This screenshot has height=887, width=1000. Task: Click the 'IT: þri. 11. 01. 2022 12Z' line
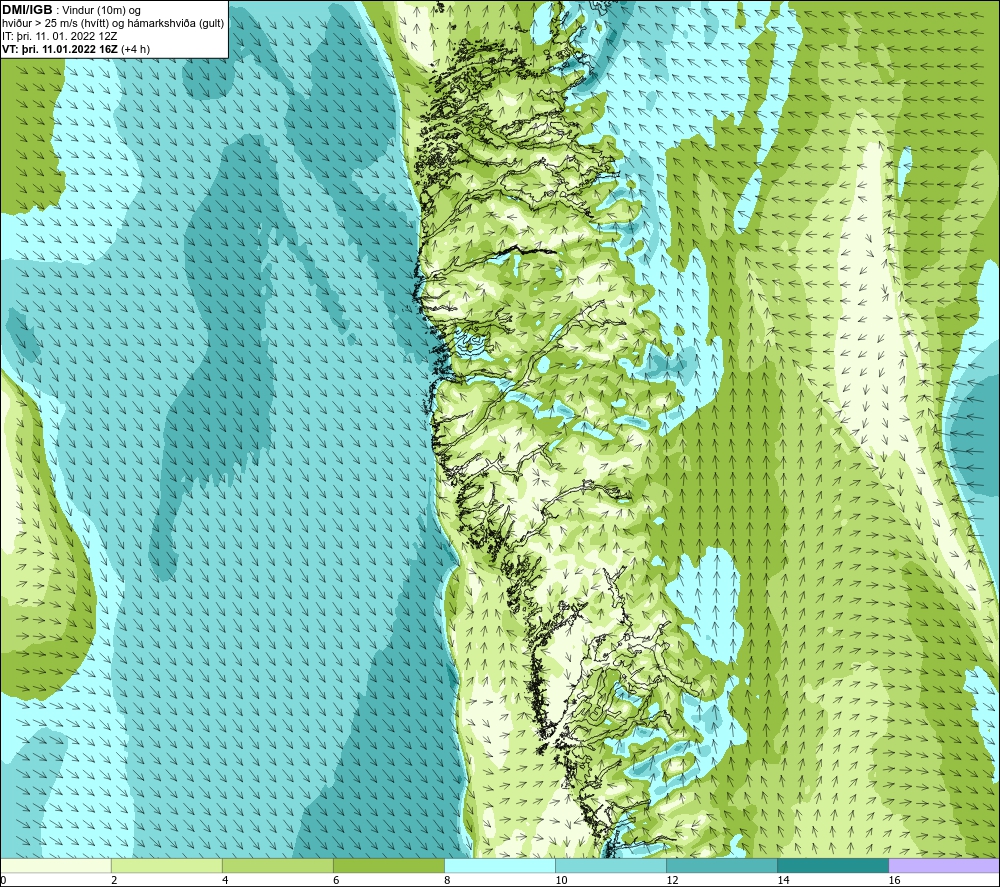[x=60, y=36]
